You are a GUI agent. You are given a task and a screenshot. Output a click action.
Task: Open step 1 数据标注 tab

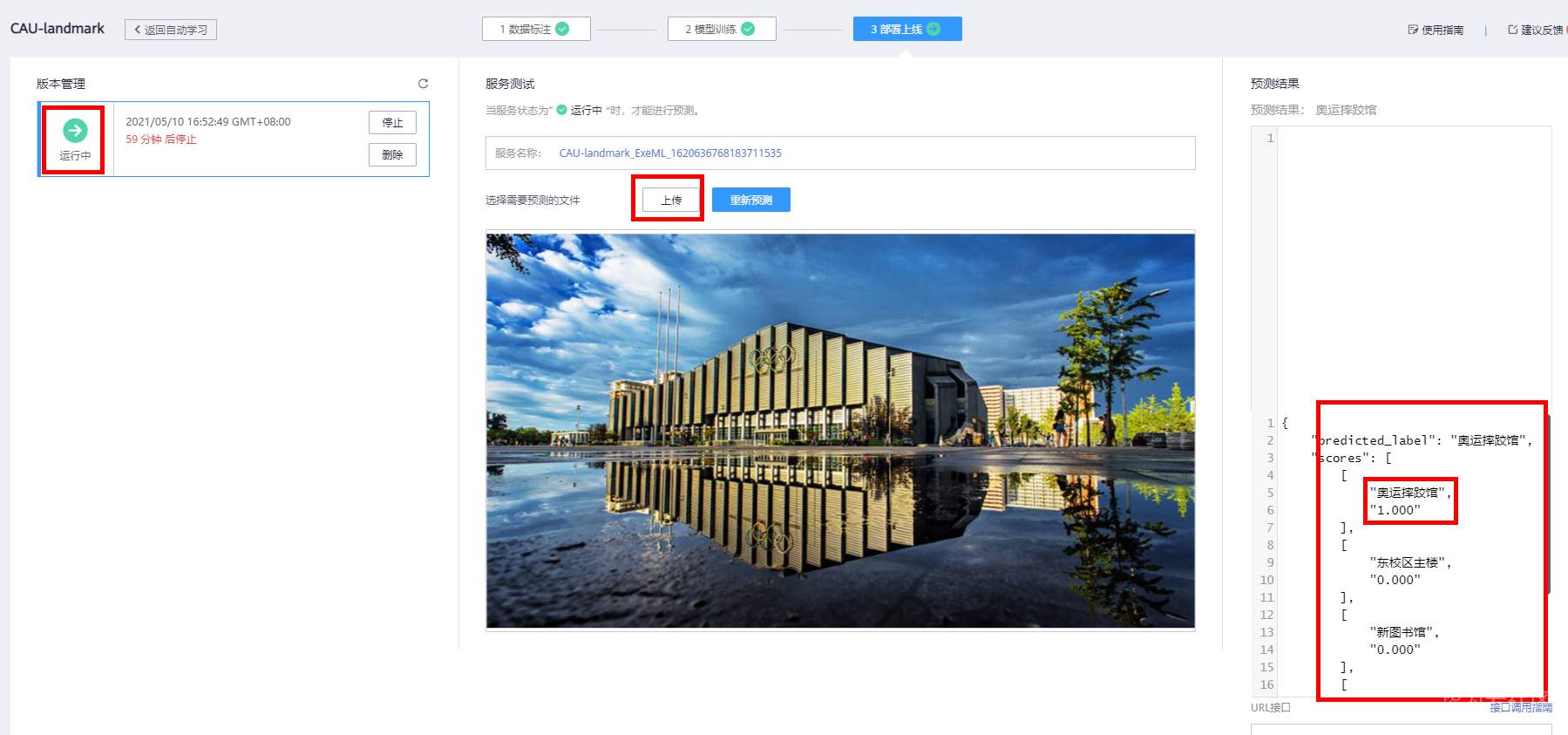pyautogui.click(x=536, y=29)
